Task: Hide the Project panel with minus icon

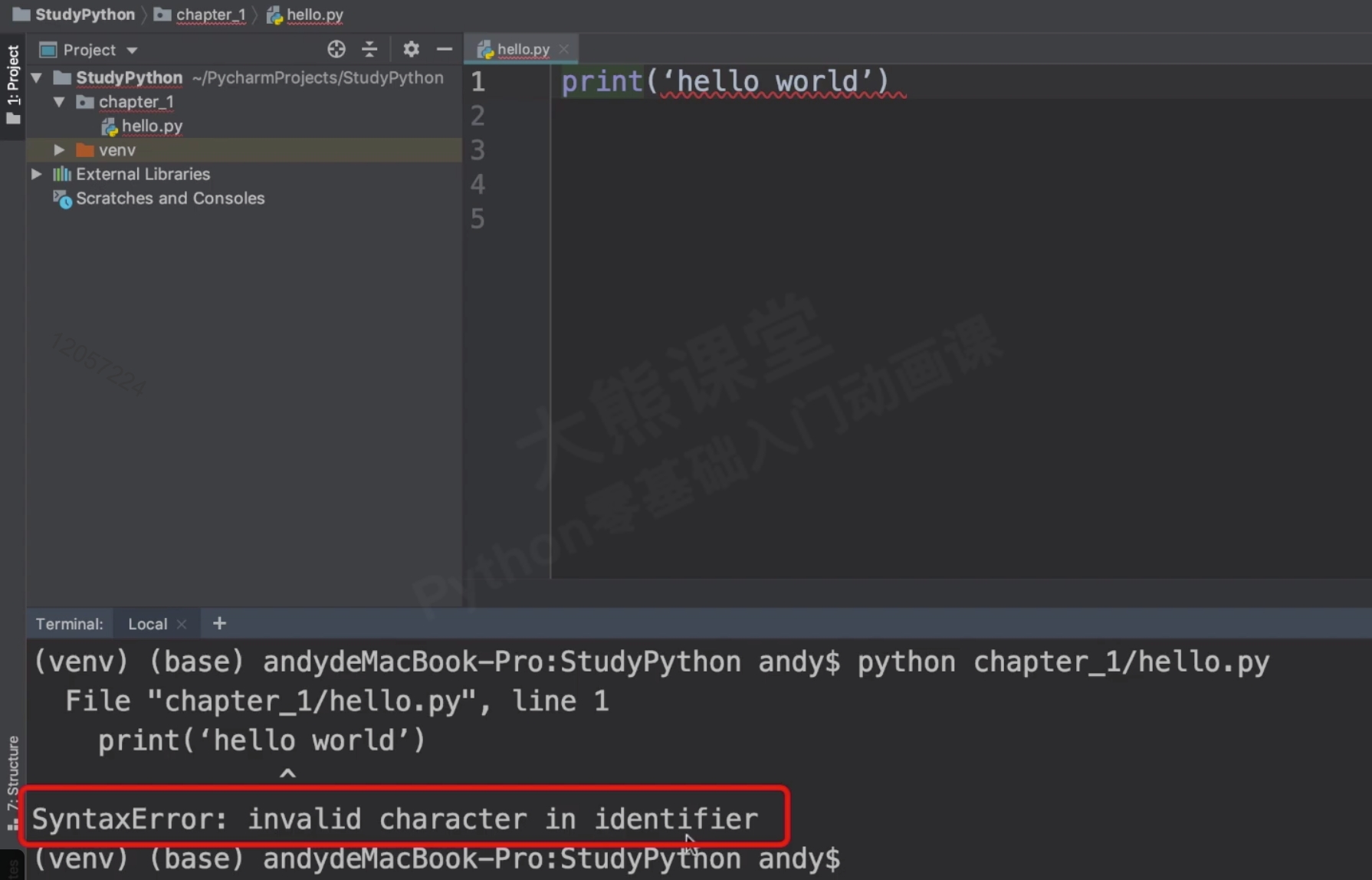Action: [x=444, y=50]
